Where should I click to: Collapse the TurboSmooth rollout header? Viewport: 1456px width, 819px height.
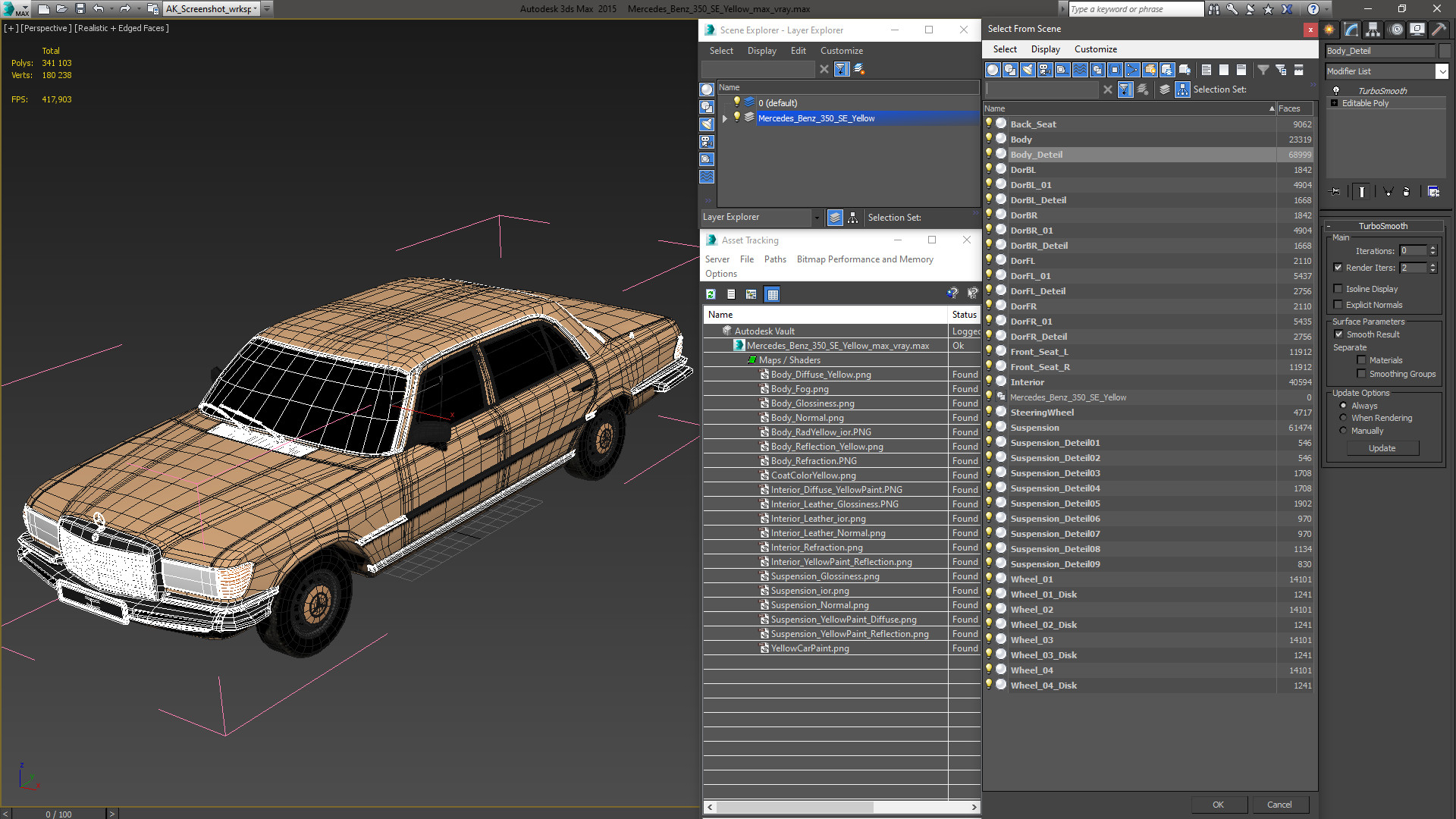click(x=1383, y=226)
